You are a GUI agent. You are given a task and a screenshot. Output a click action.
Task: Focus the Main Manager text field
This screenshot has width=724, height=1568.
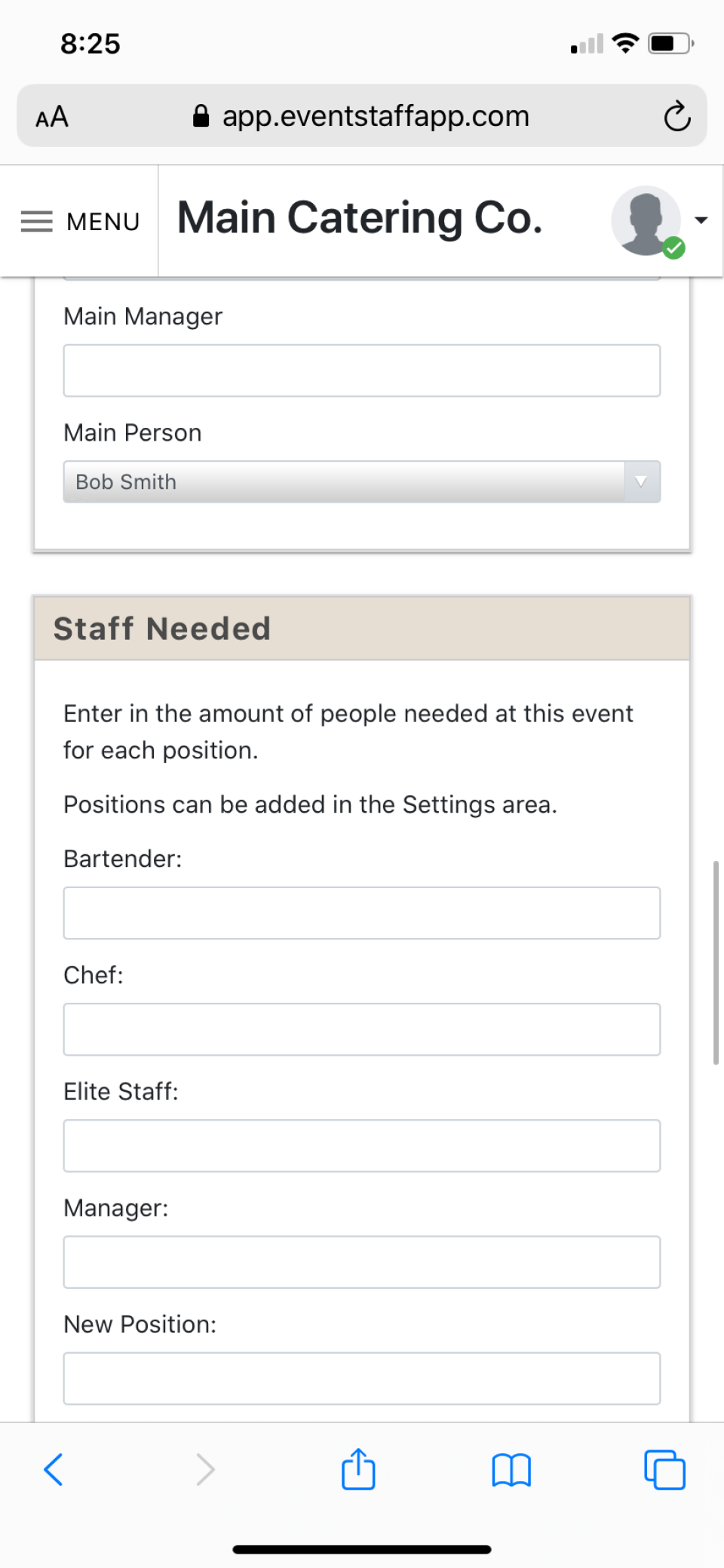coord(361,370)
